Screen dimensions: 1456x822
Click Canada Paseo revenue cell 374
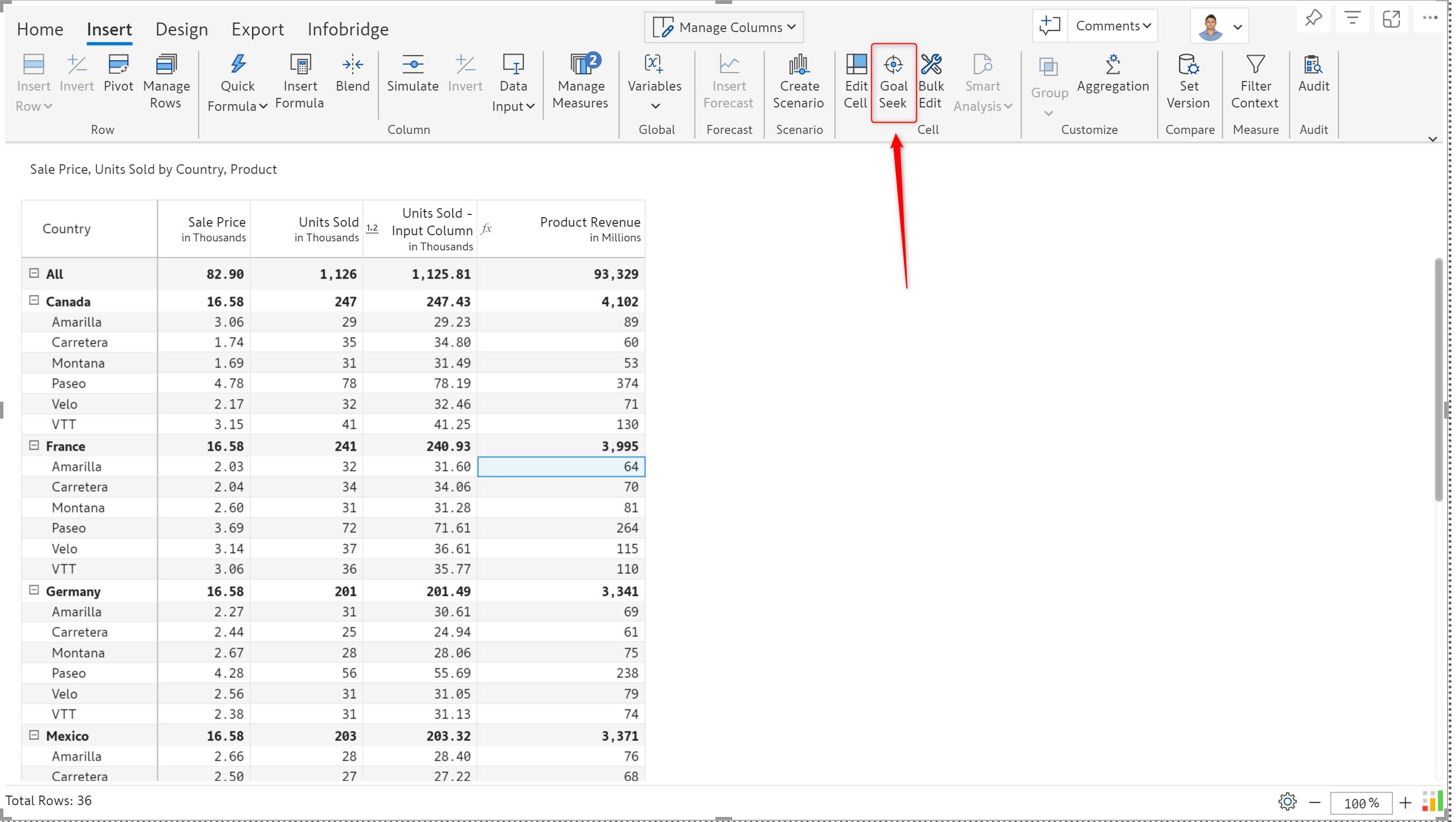(x=561, y=384)
